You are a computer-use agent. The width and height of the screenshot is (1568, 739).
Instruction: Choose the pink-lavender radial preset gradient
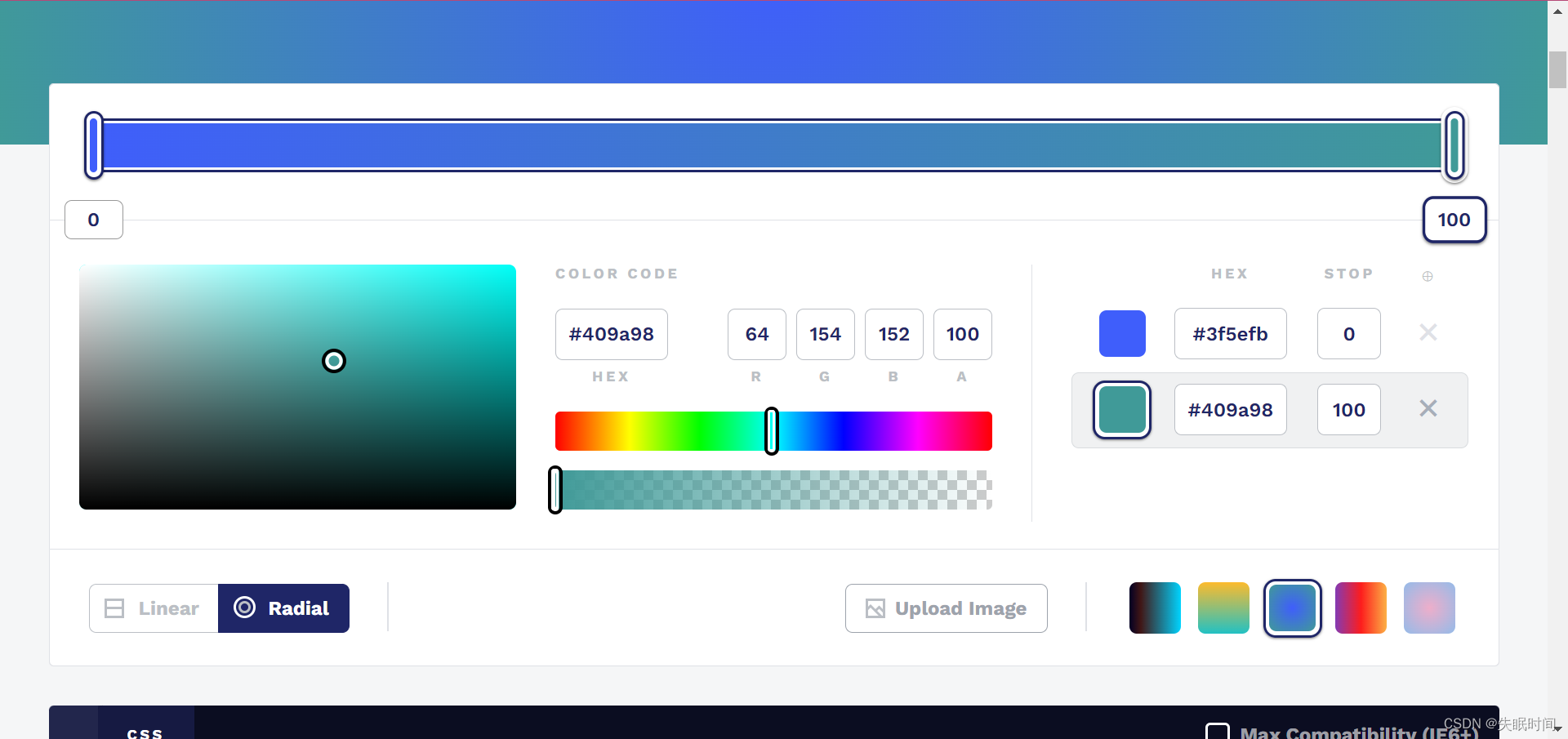[x=1429, y=608]
